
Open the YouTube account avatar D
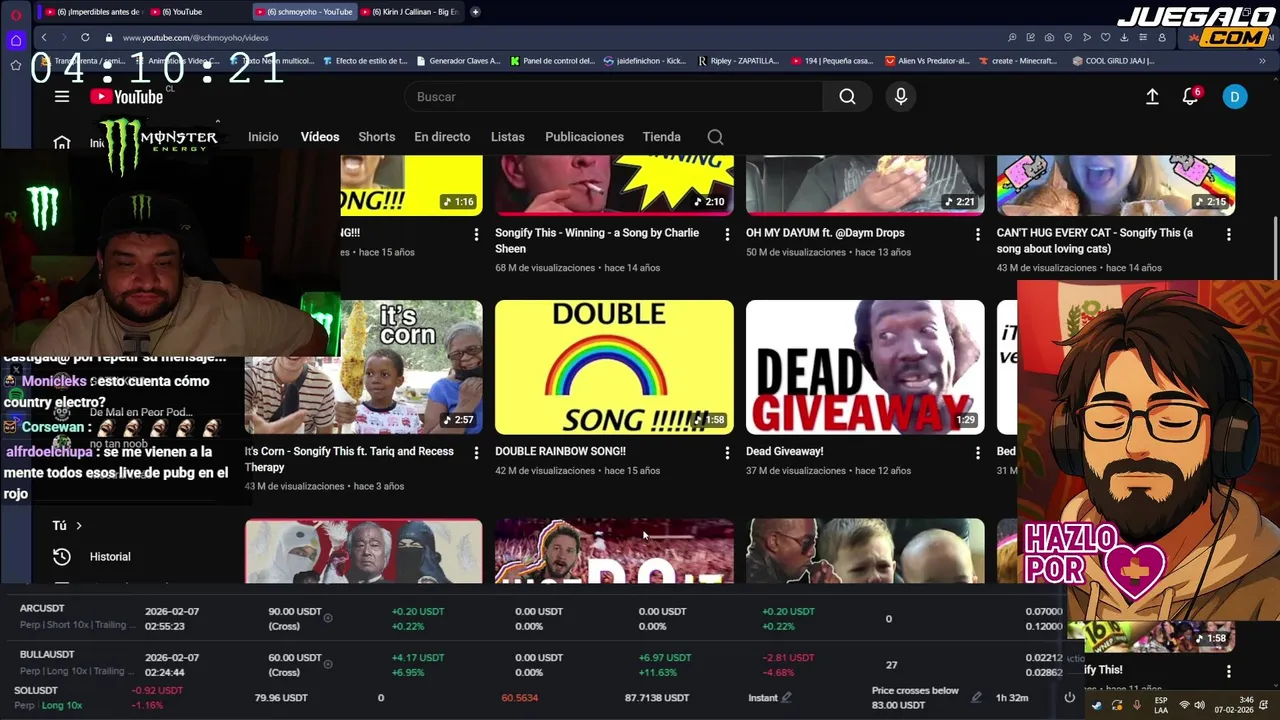point(1235,97)
